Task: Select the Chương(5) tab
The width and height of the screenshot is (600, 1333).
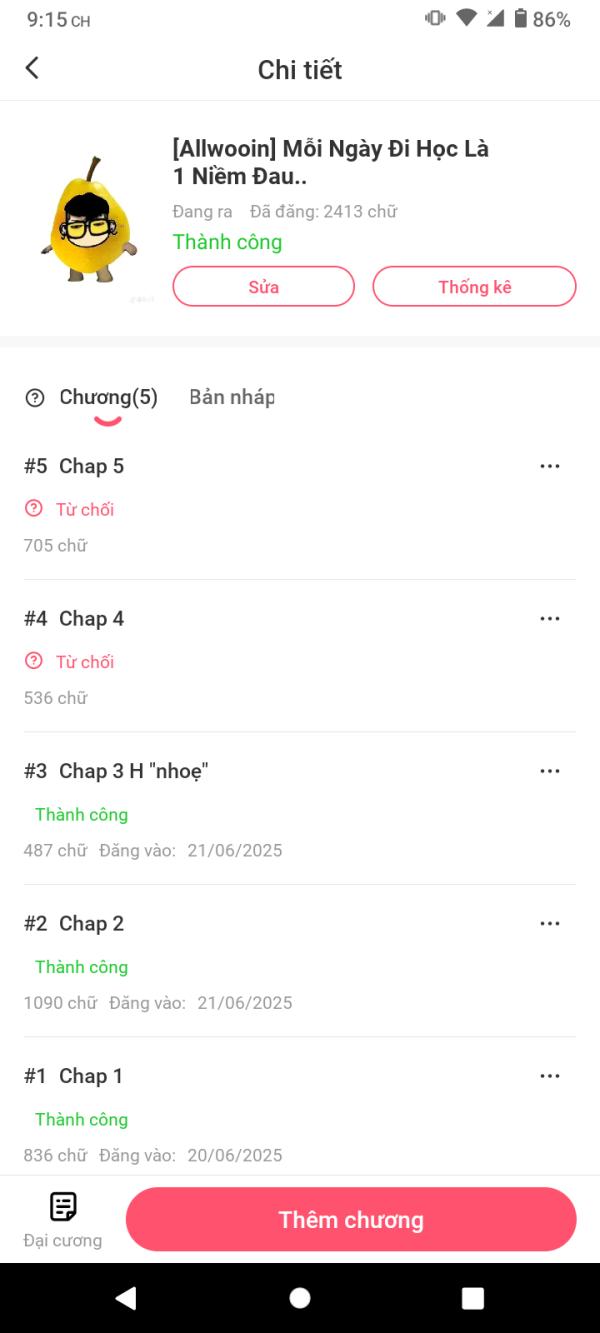Action: pos(108,397)
